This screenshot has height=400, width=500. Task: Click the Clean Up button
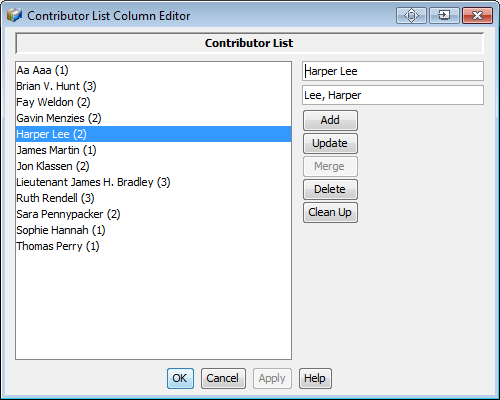point(330,212)
